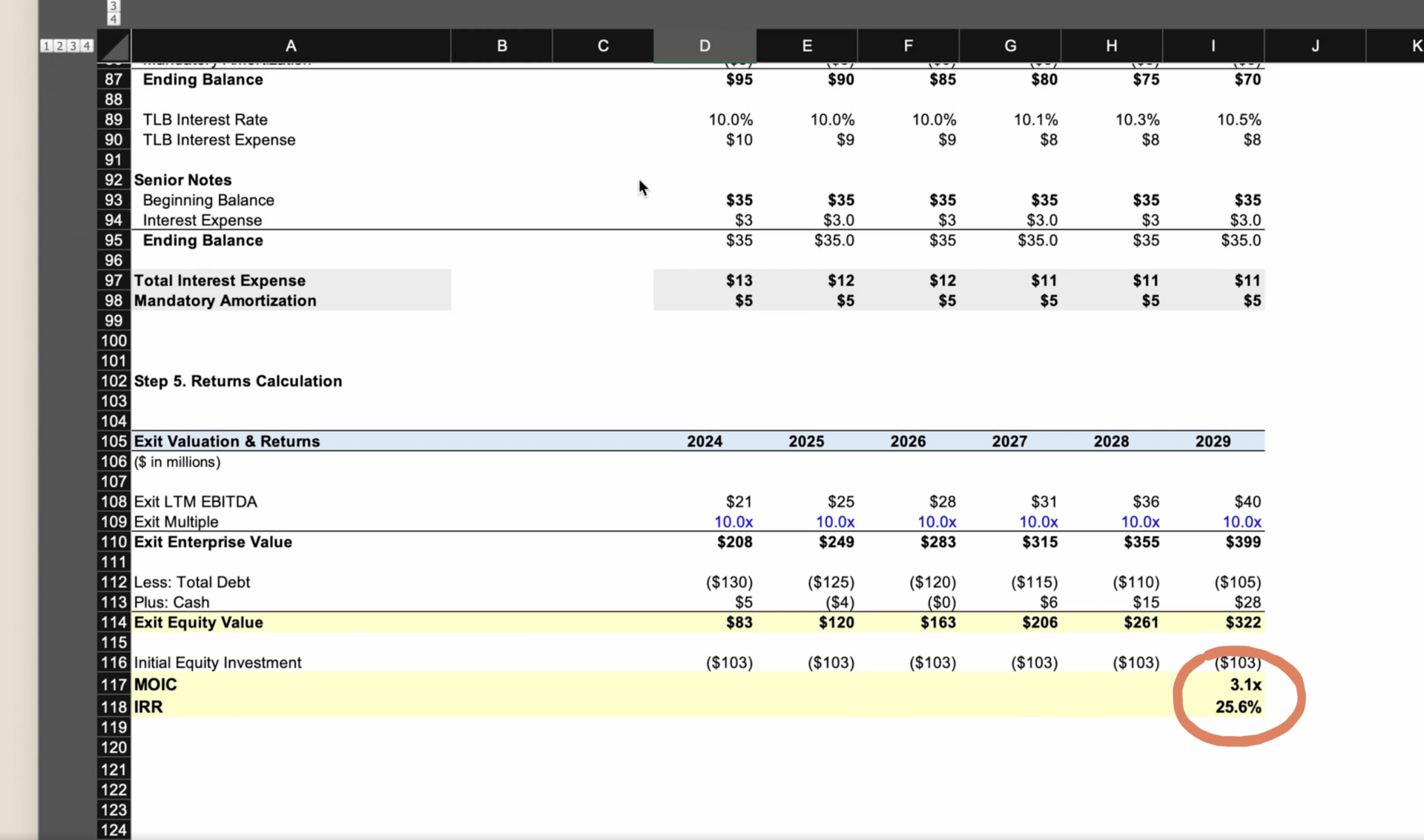Select the 2024 Exit Multiple 10.0x cell
Image resolution: width=1424 pixels, height=840 pixels.
tap(733, 522)
